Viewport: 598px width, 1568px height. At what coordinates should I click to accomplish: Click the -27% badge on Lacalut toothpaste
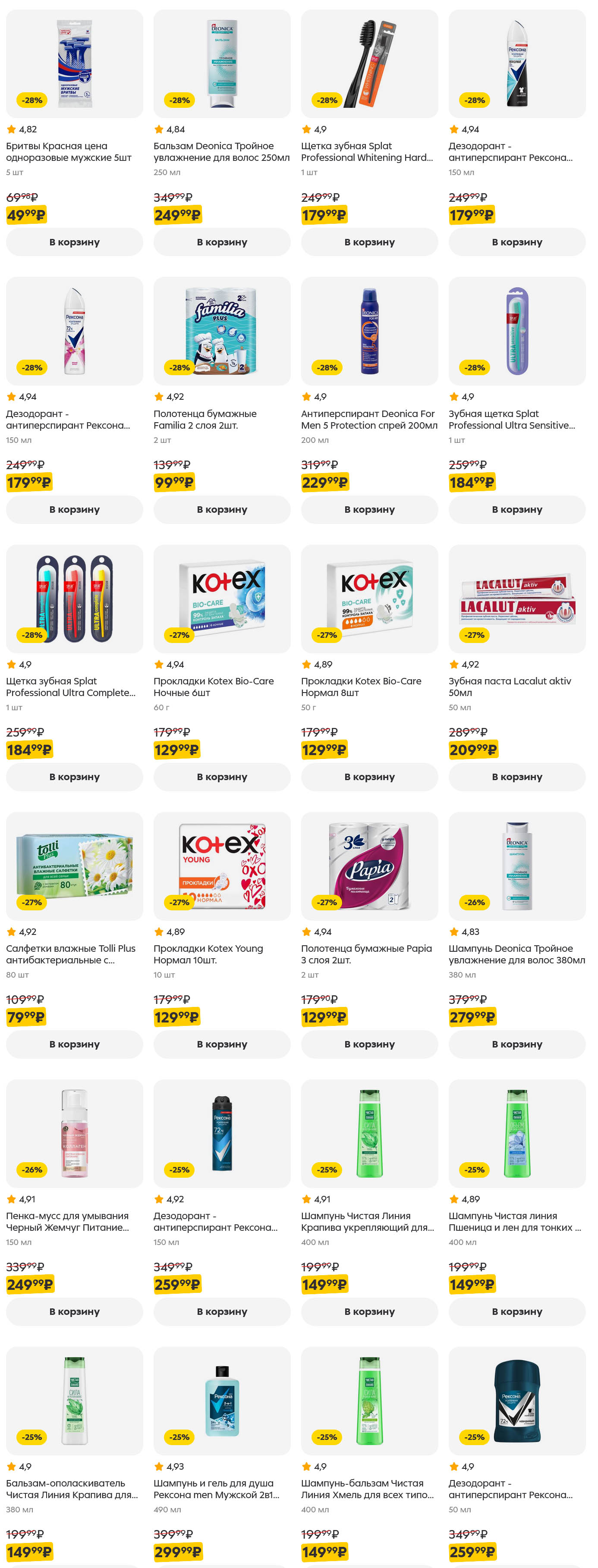[x=474, y=635]
